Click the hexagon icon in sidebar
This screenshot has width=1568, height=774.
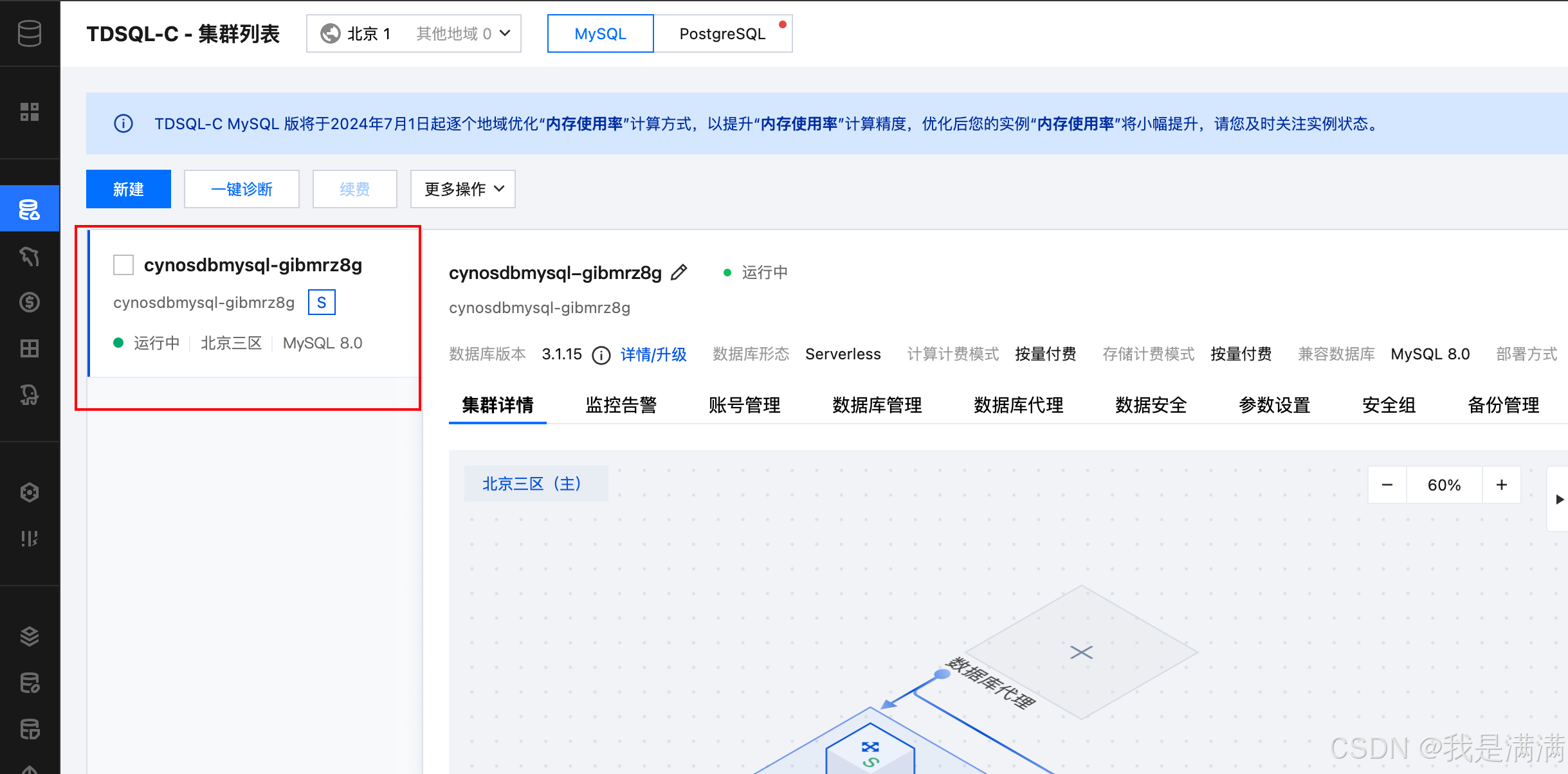point(30,492)
